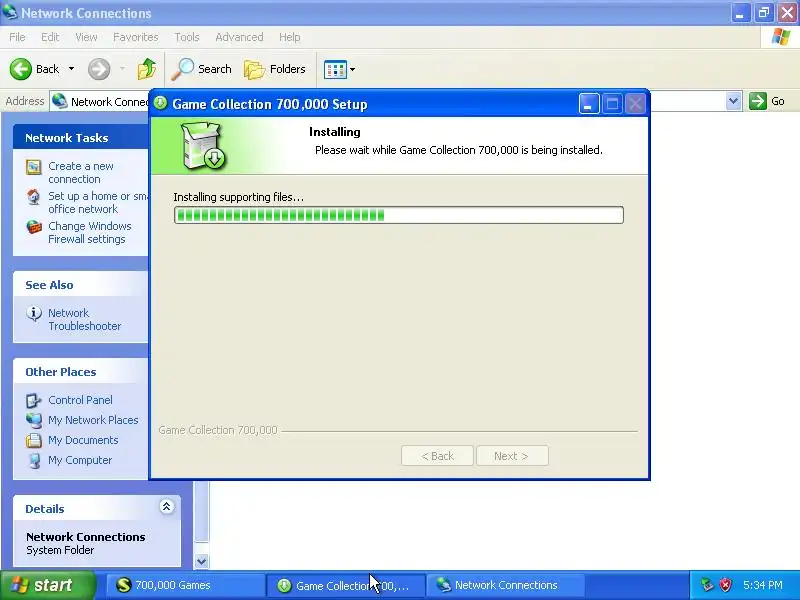Click the Installing supporting files status text

(x=238, y=197)
